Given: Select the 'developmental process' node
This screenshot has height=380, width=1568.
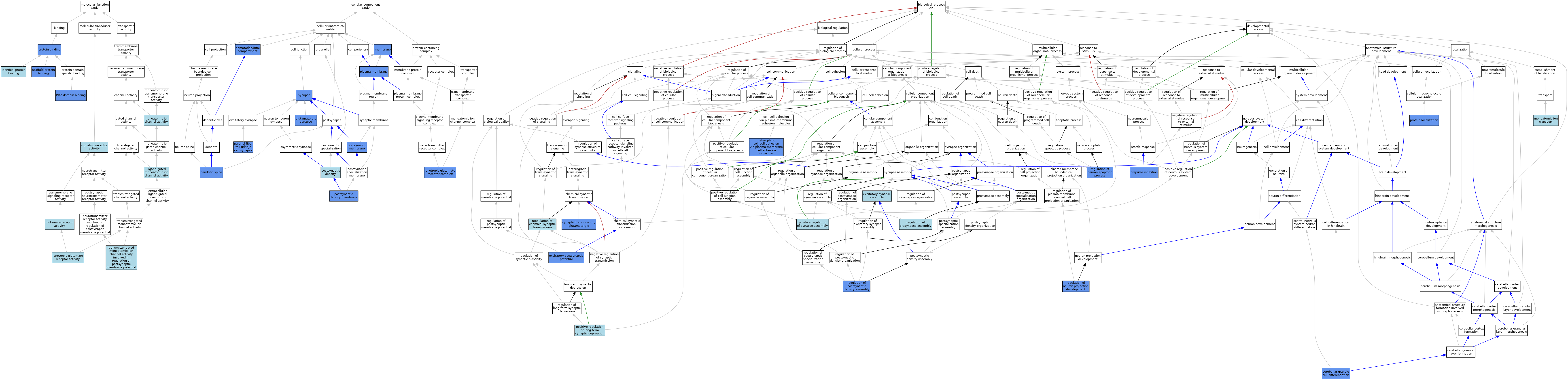Looking at the screenshot, I should click(x=1258, y=28).
